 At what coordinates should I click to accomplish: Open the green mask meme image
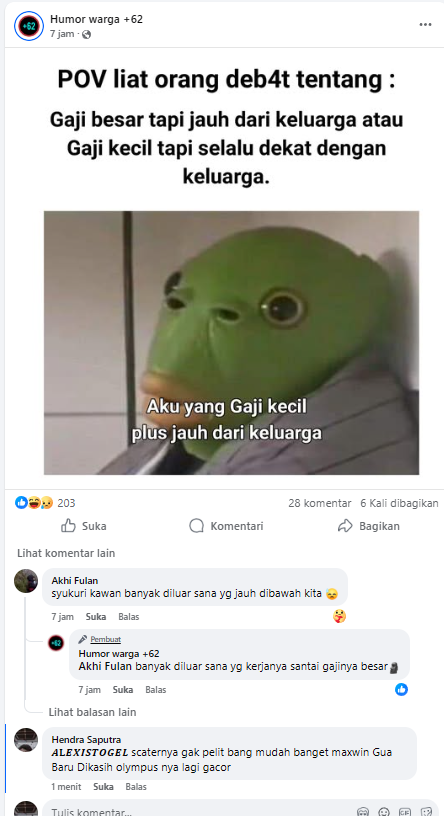(x=231, y=342)
